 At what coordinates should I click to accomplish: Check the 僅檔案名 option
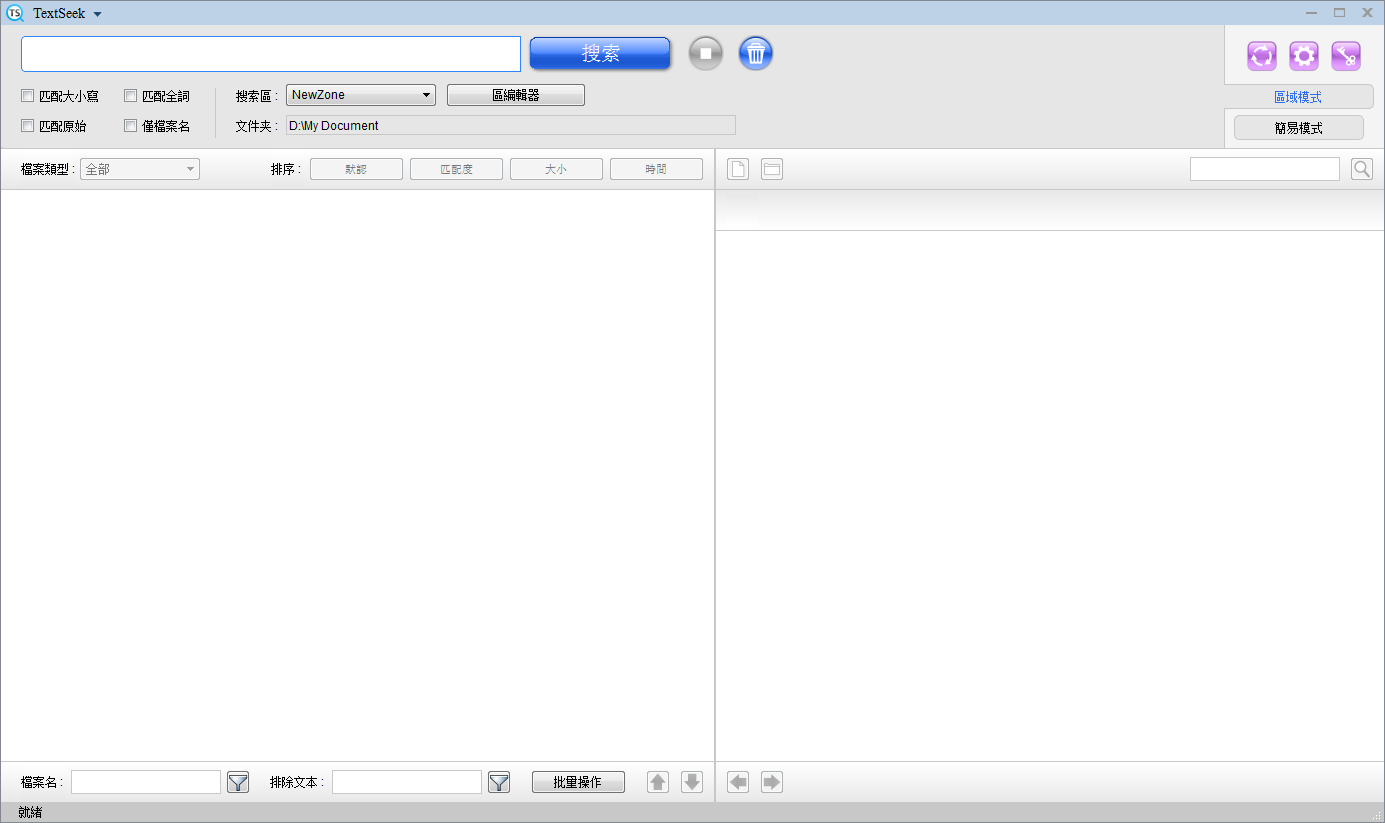[131, 126]
